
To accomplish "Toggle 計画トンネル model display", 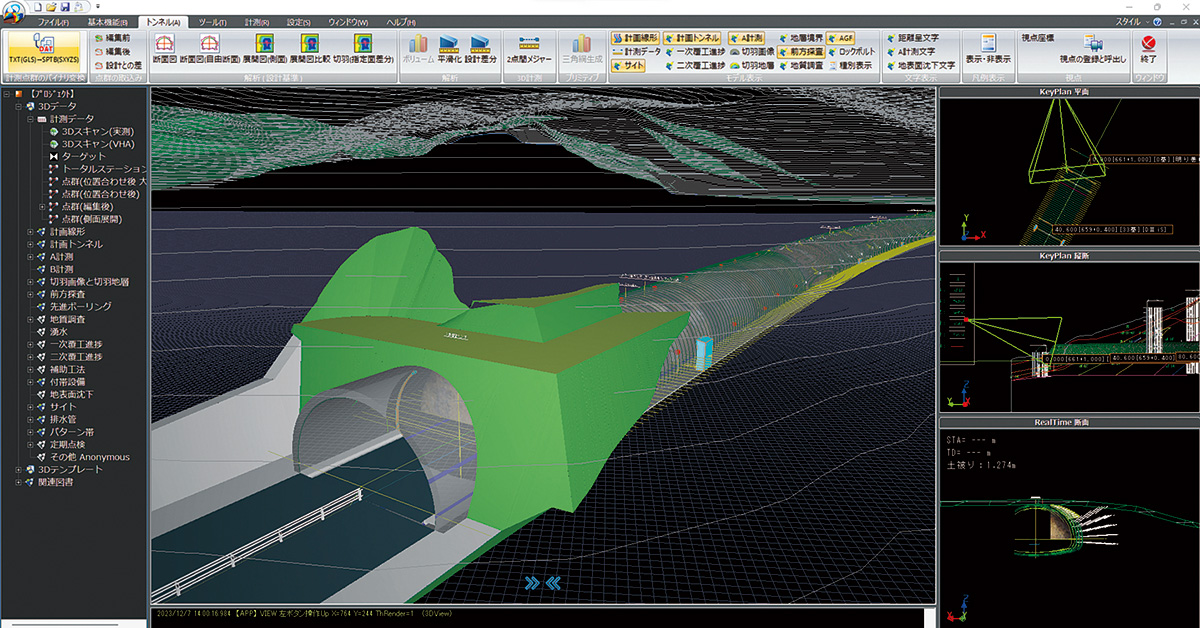I will 691,37.
